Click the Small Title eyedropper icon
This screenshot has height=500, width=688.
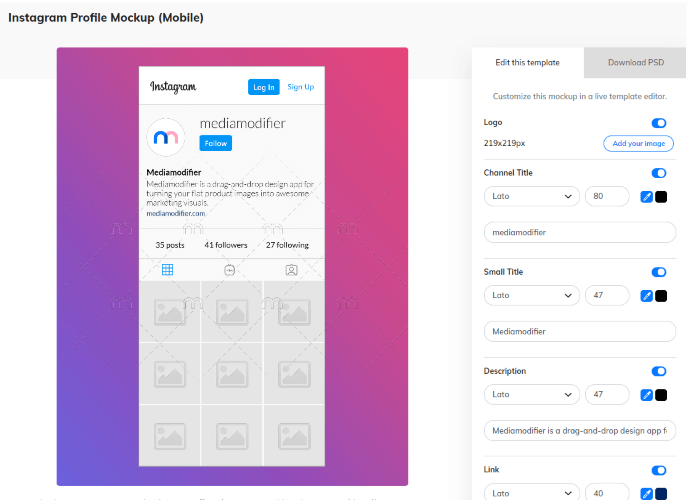646,296
